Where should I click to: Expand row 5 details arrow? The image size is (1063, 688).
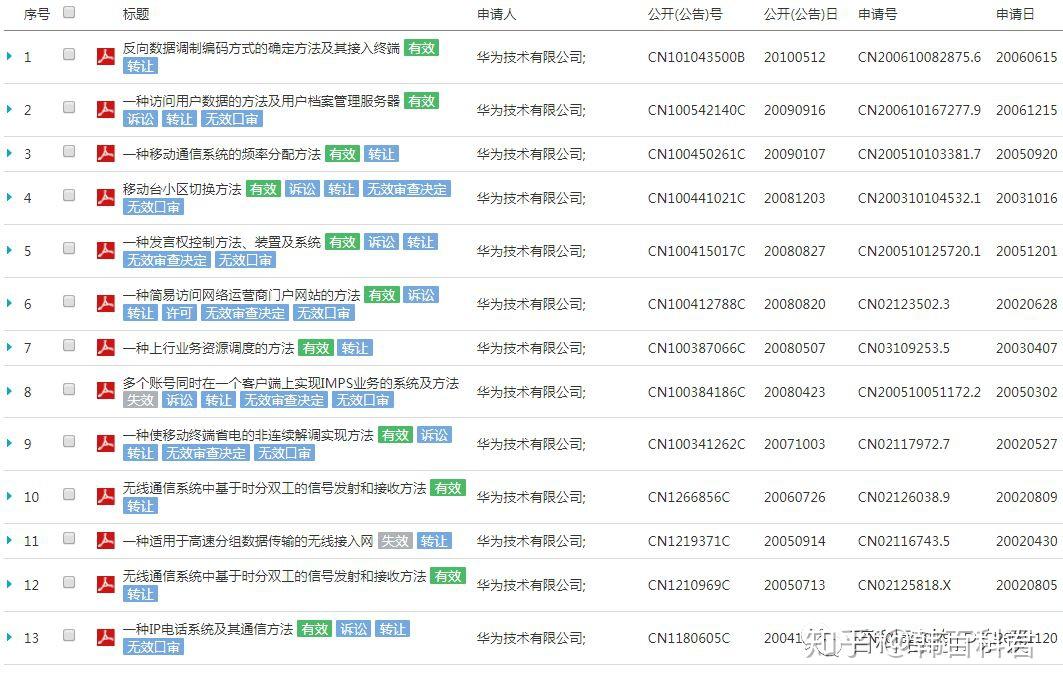pyautogui.click(x=9, y=250)
